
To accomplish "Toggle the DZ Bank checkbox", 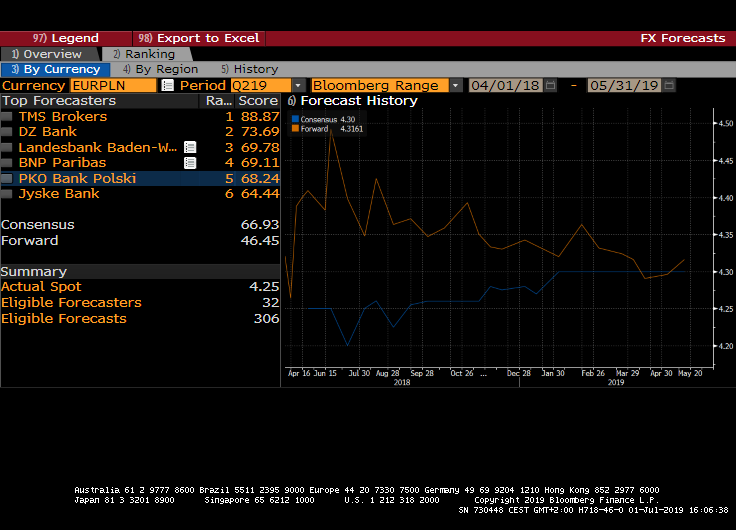I will (x=7, y=132).
